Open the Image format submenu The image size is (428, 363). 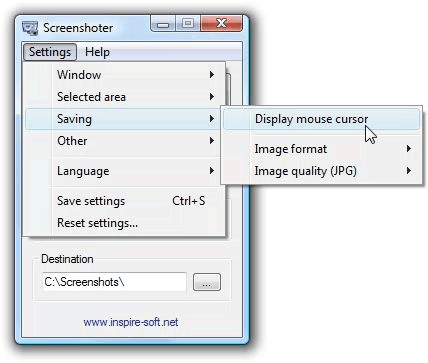pyautogui.click(x=321, y=149)
